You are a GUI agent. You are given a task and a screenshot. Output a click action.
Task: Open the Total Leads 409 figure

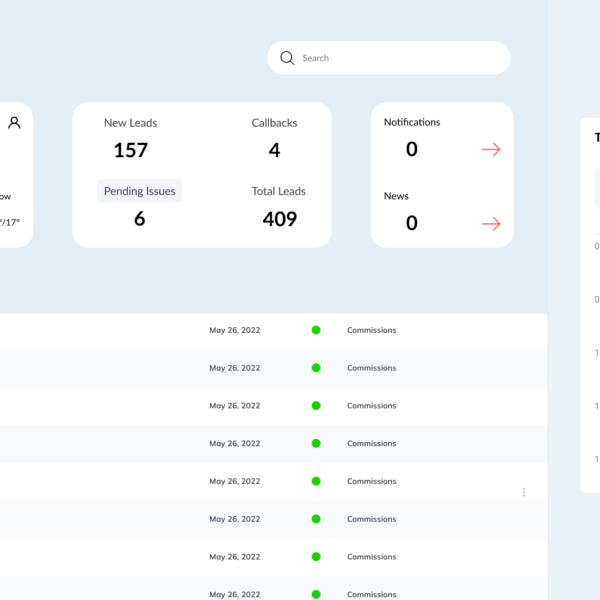[279, 219]
